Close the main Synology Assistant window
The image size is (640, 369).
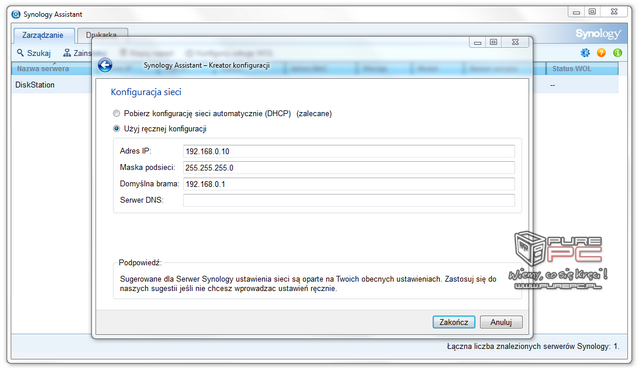(614, 12)
